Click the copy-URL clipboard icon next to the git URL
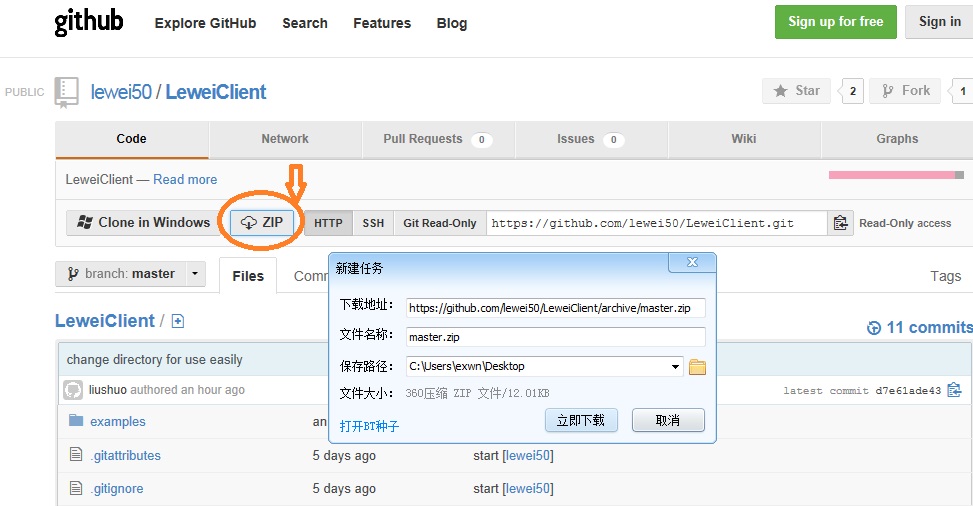The width and height of the screenshot is (973, 506). click(840, 223)
